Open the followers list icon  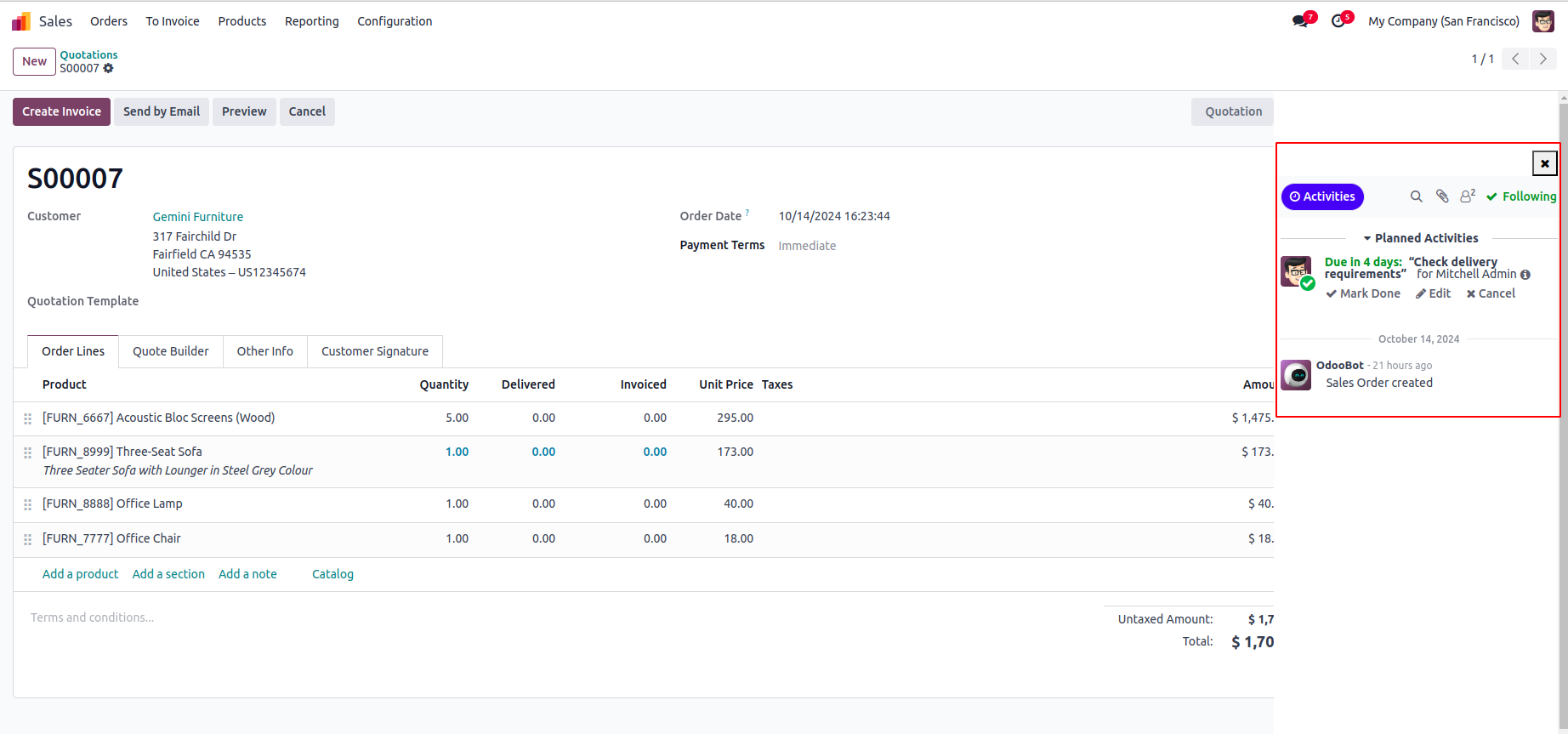pos(1467,196)
